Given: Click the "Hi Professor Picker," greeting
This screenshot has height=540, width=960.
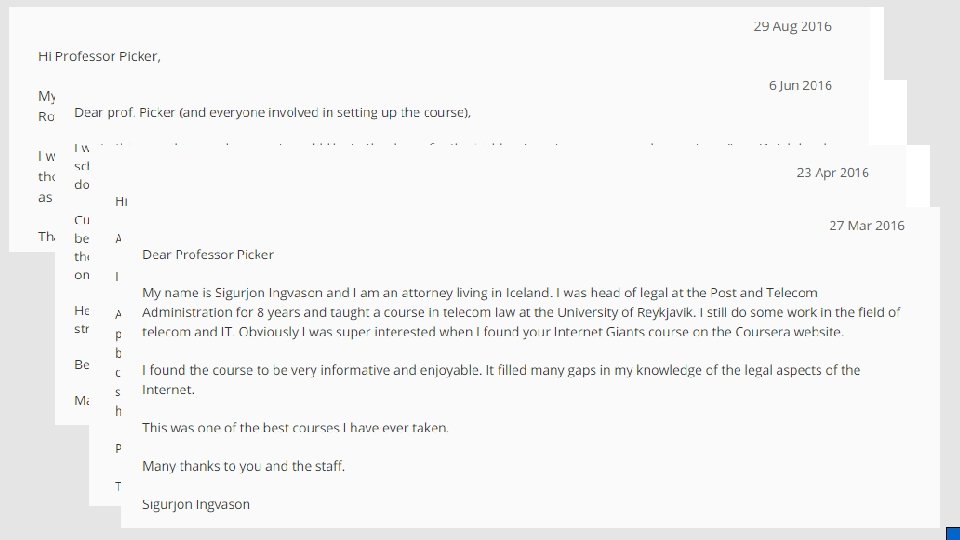Looking at the screenshot, I should coord(99,57).
